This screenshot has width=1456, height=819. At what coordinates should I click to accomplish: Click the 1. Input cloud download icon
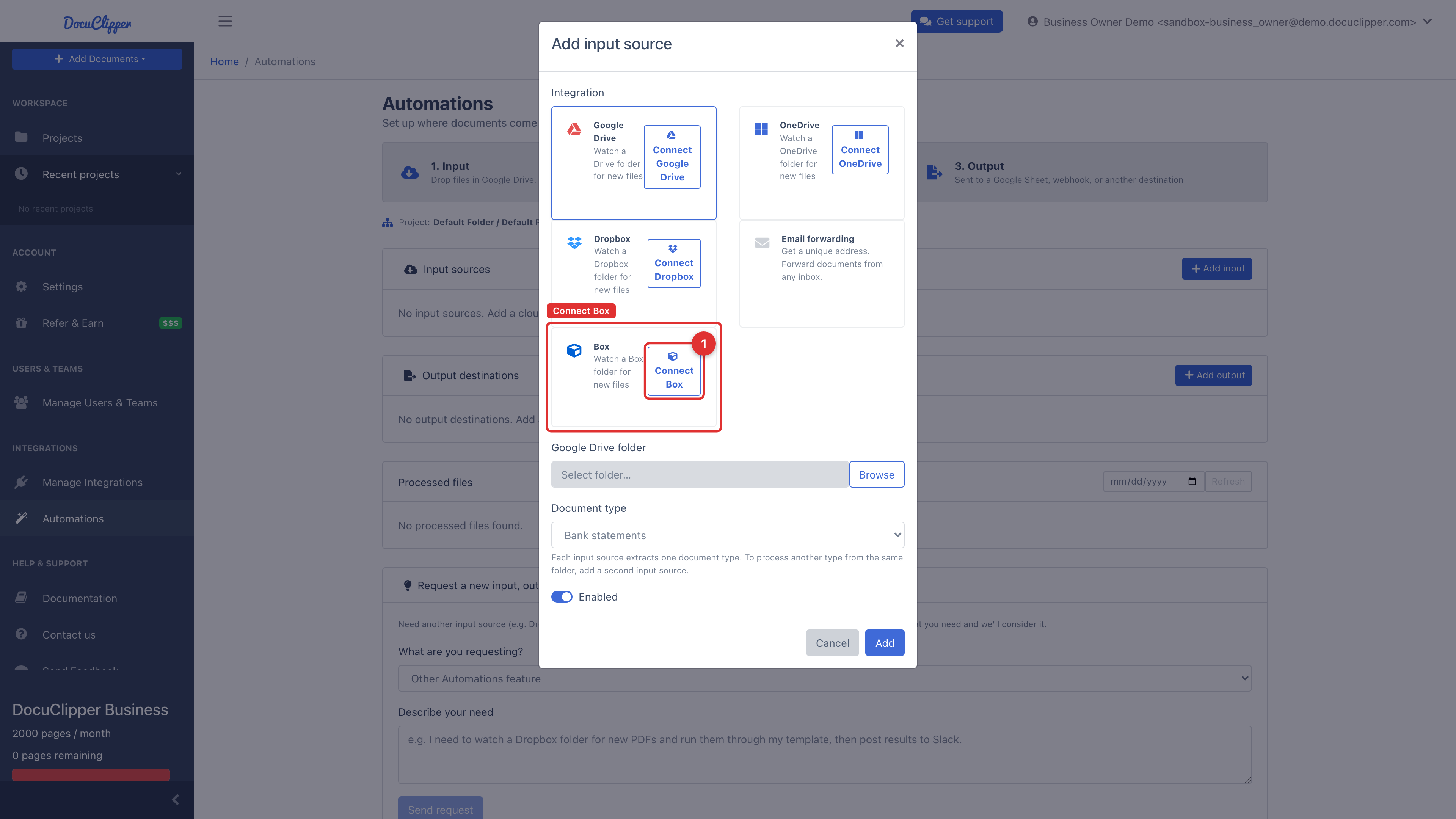pyautogui.click(x=410, y=173)
